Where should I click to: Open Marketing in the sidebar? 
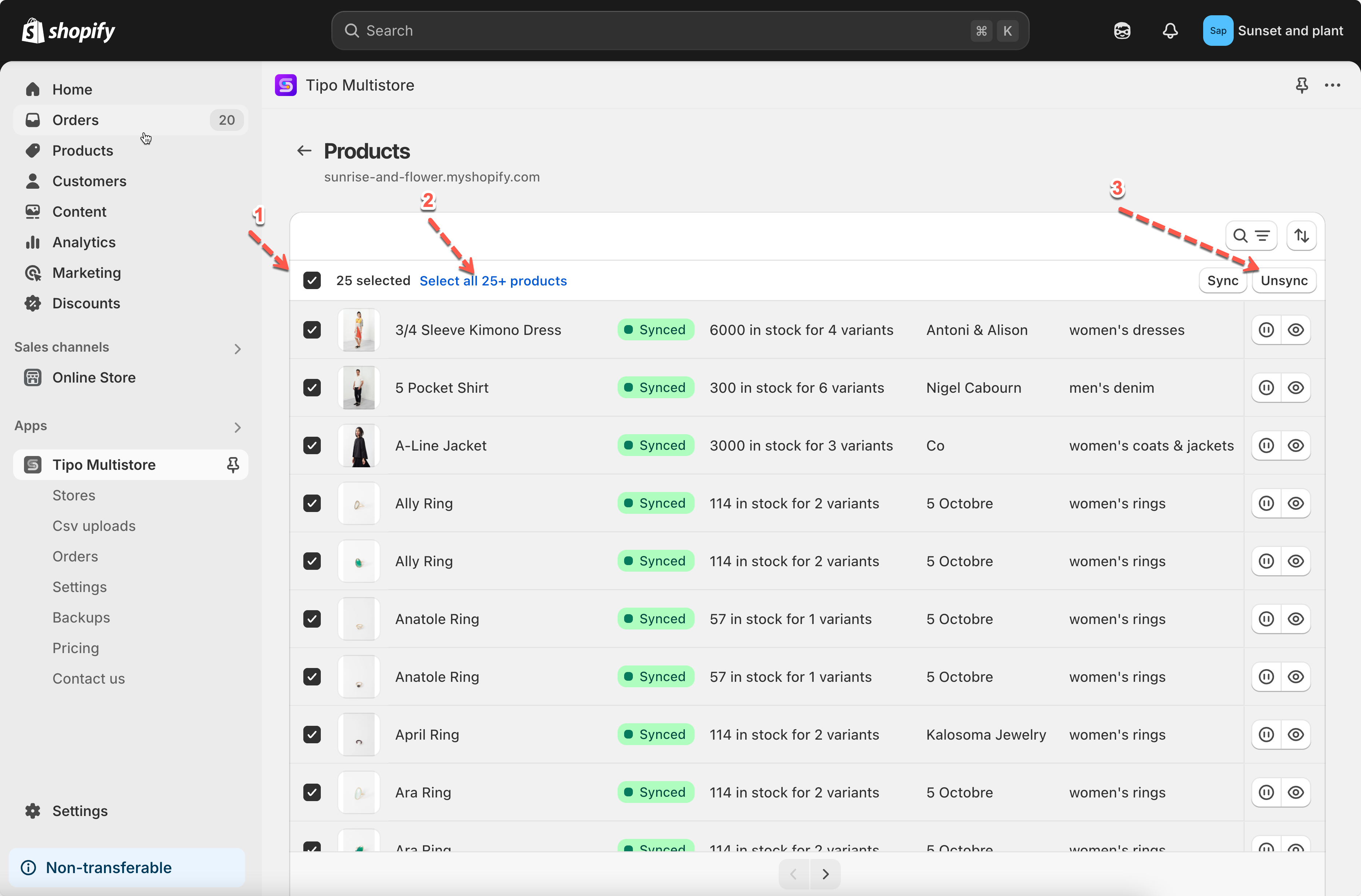pyautogui.click(x=130, y=273)
